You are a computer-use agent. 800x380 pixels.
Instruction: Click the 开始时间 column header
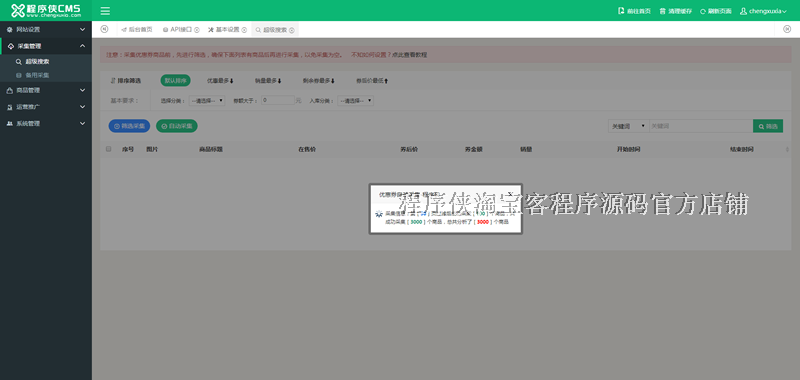(x=629, y=149)
